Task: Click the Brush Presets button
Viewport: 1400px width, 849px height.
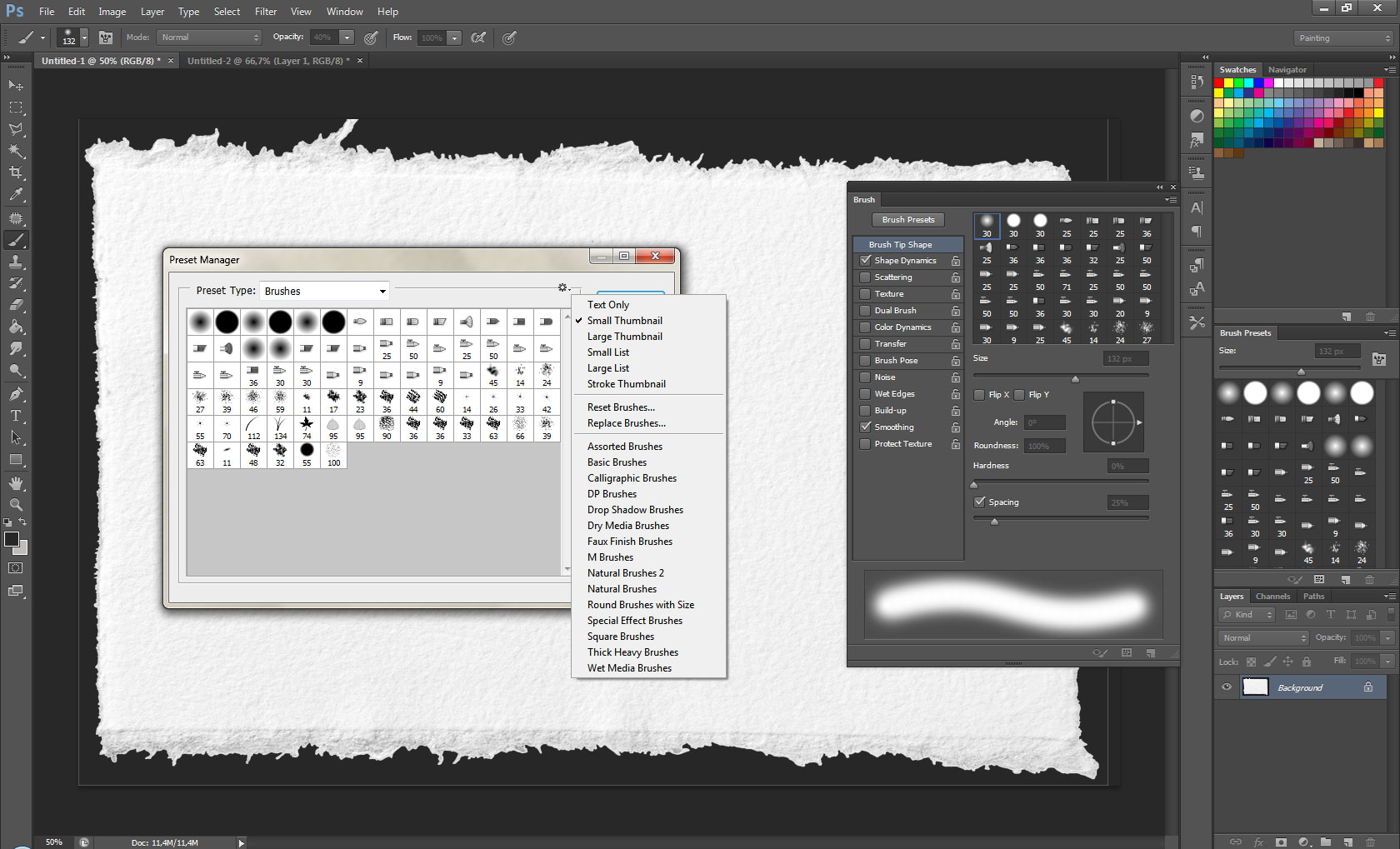Action: point(908,220)
